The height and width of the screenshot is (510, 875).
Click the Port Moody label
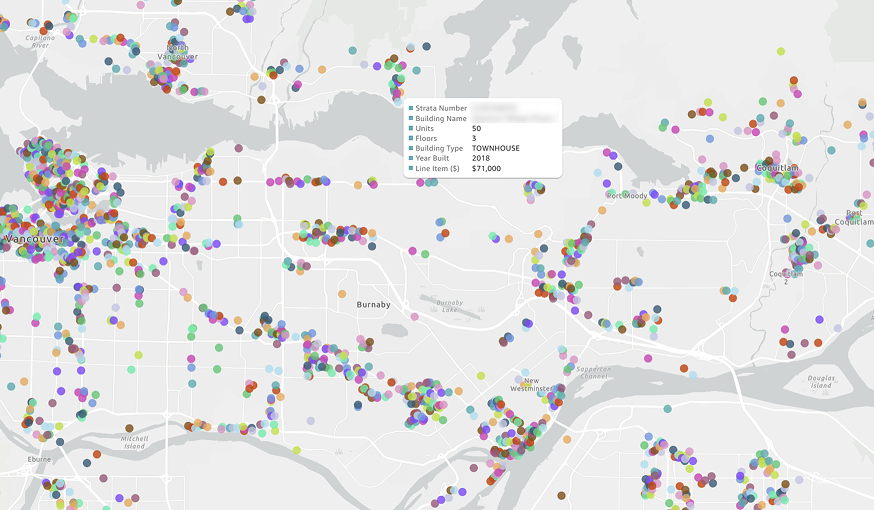coord(627,196)
